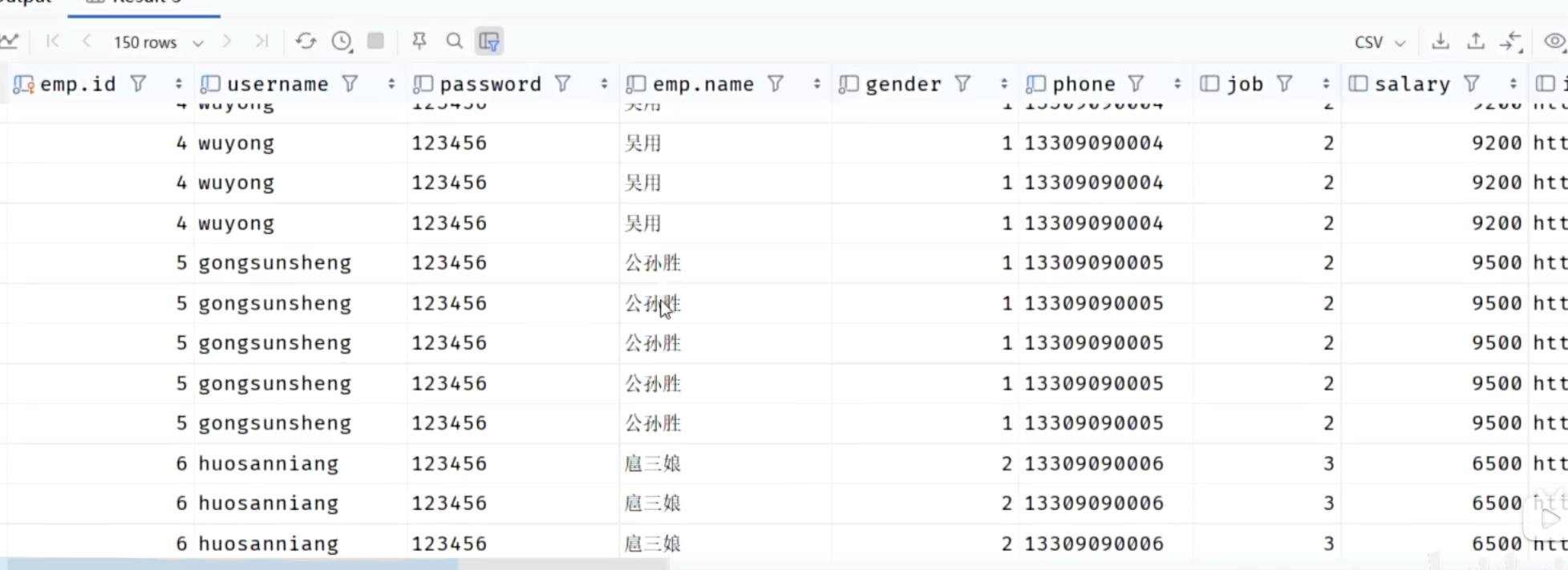Open the Show Chart view icon
The image size is (1568, 570).
tap(8, 41)
